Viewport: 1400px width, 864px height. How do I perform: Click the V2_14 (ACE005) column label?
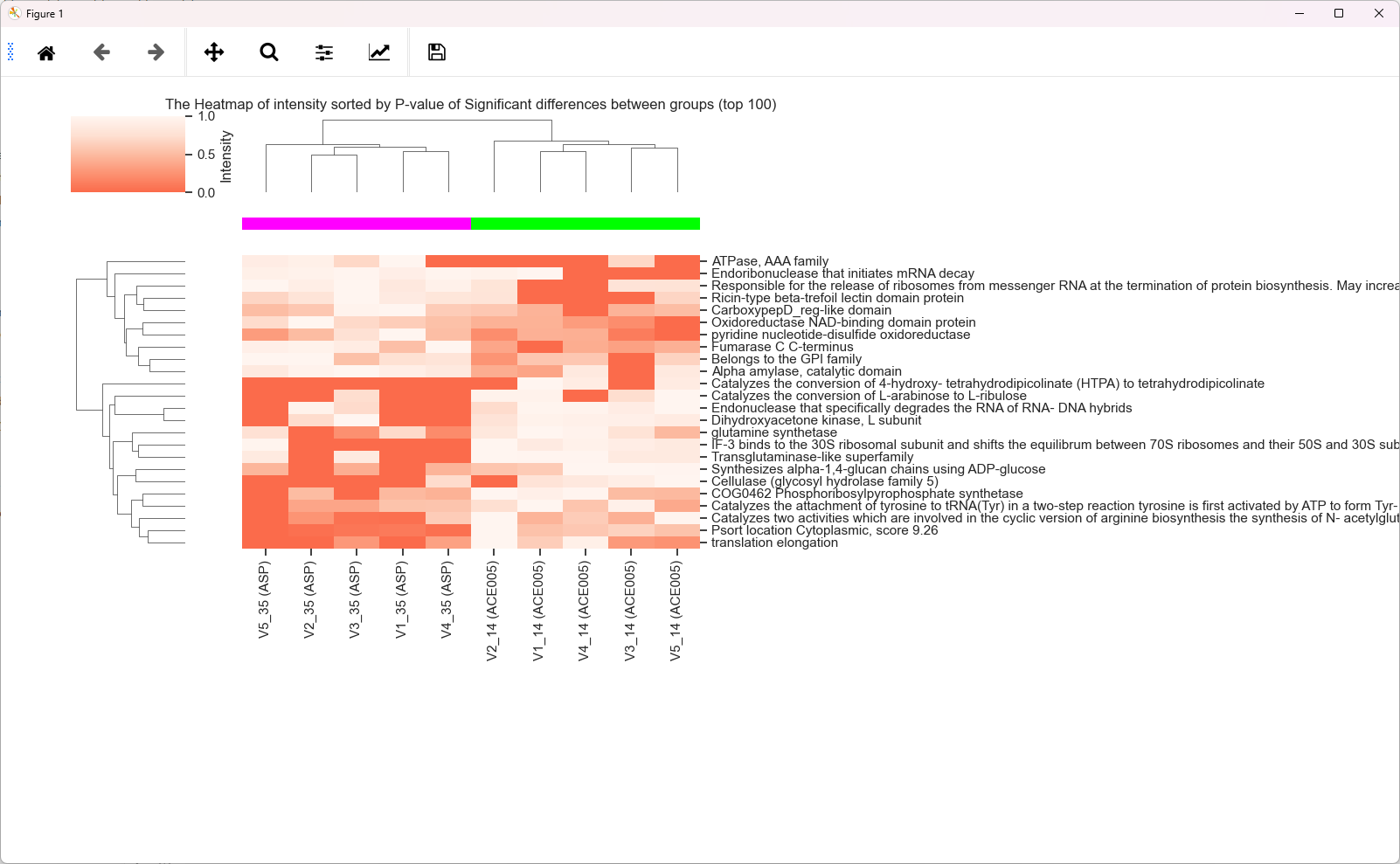pos(493,611)
